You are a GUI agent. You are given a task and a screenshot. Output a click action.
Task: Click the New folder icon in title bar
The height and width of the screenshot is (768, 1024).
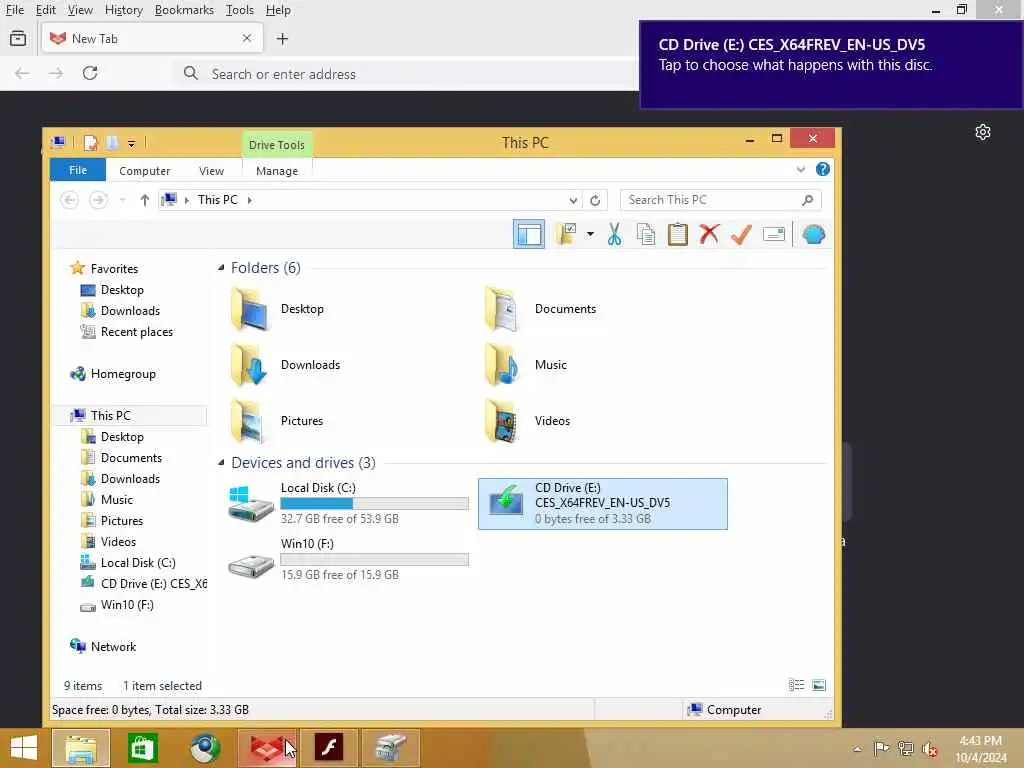click(112, 142)
